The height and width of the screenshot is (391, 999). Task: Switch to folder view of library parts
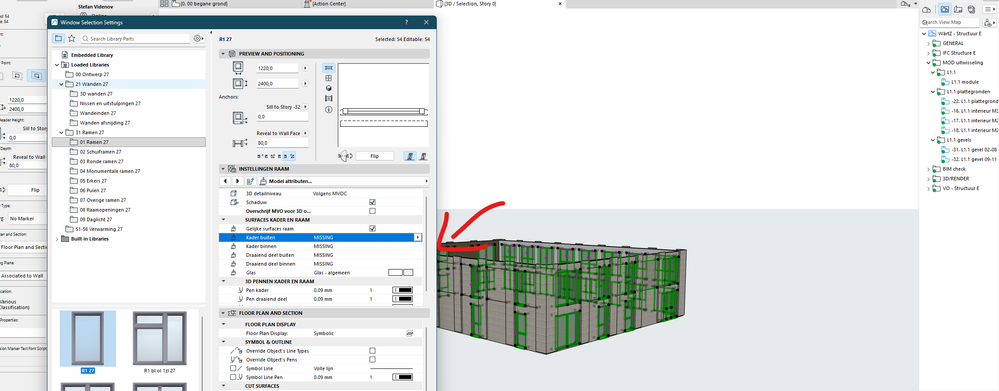tap(59, 39)
